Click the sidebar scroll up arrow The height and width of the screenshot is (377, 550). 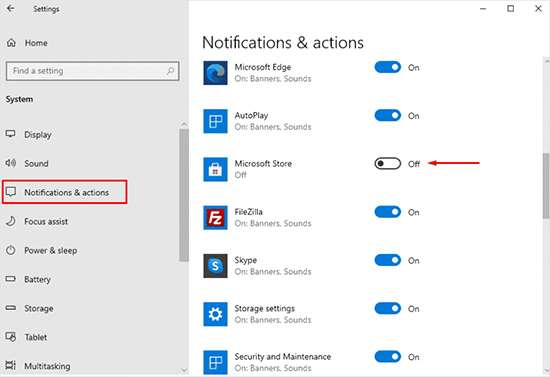click(x=184, y=124)
